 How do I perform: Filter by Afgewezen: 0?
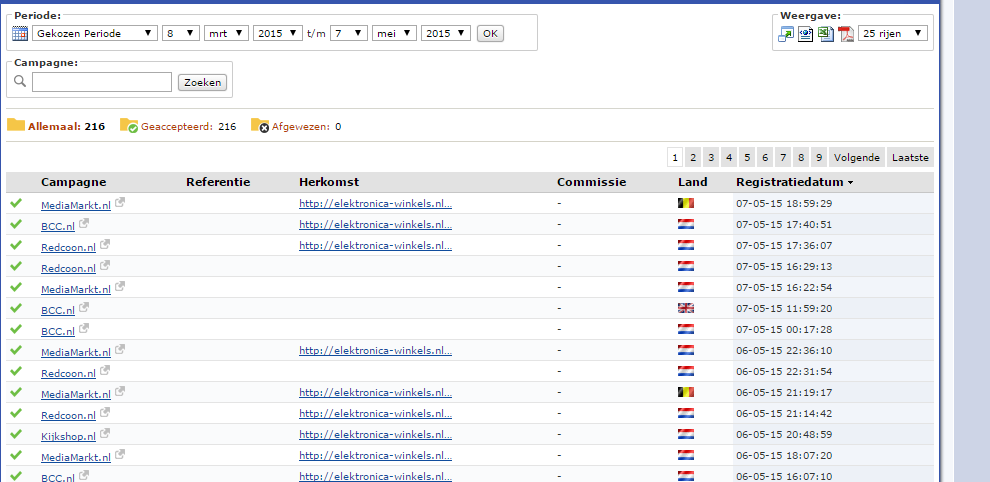pos(307,126)
